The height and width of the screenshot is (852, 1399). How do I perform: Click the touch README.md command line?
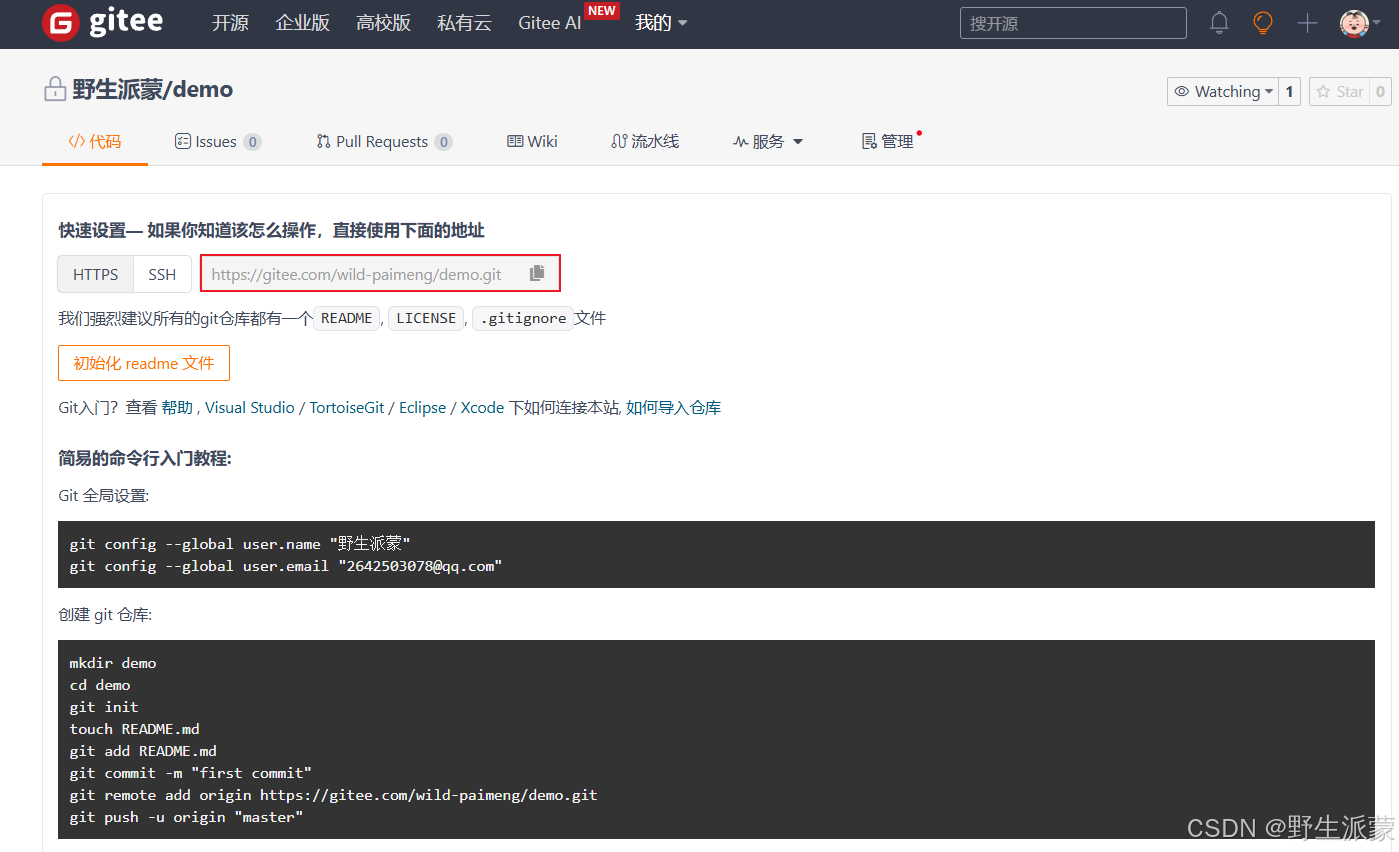135,729
